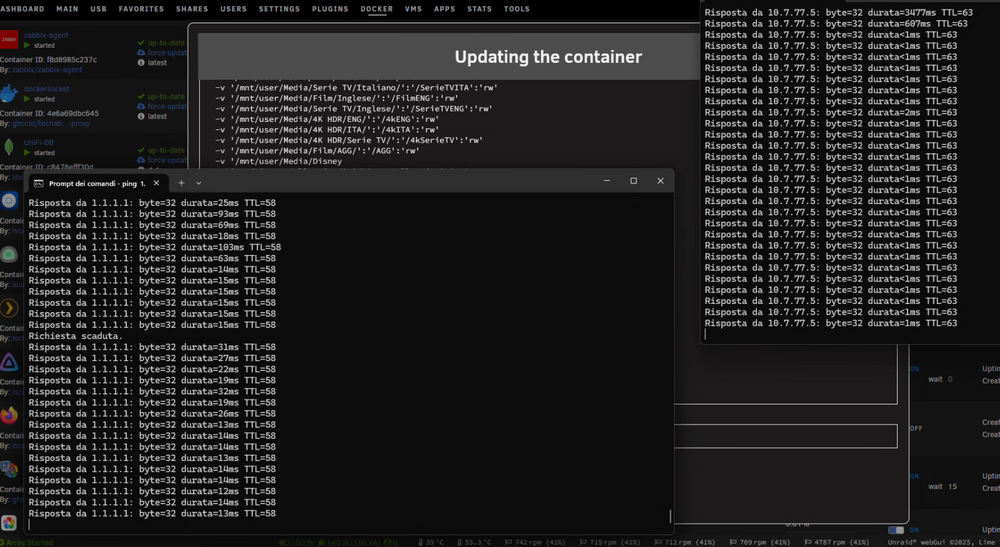
Task: Open the SETTINGS tab
Action: click(x=279, y=9)
